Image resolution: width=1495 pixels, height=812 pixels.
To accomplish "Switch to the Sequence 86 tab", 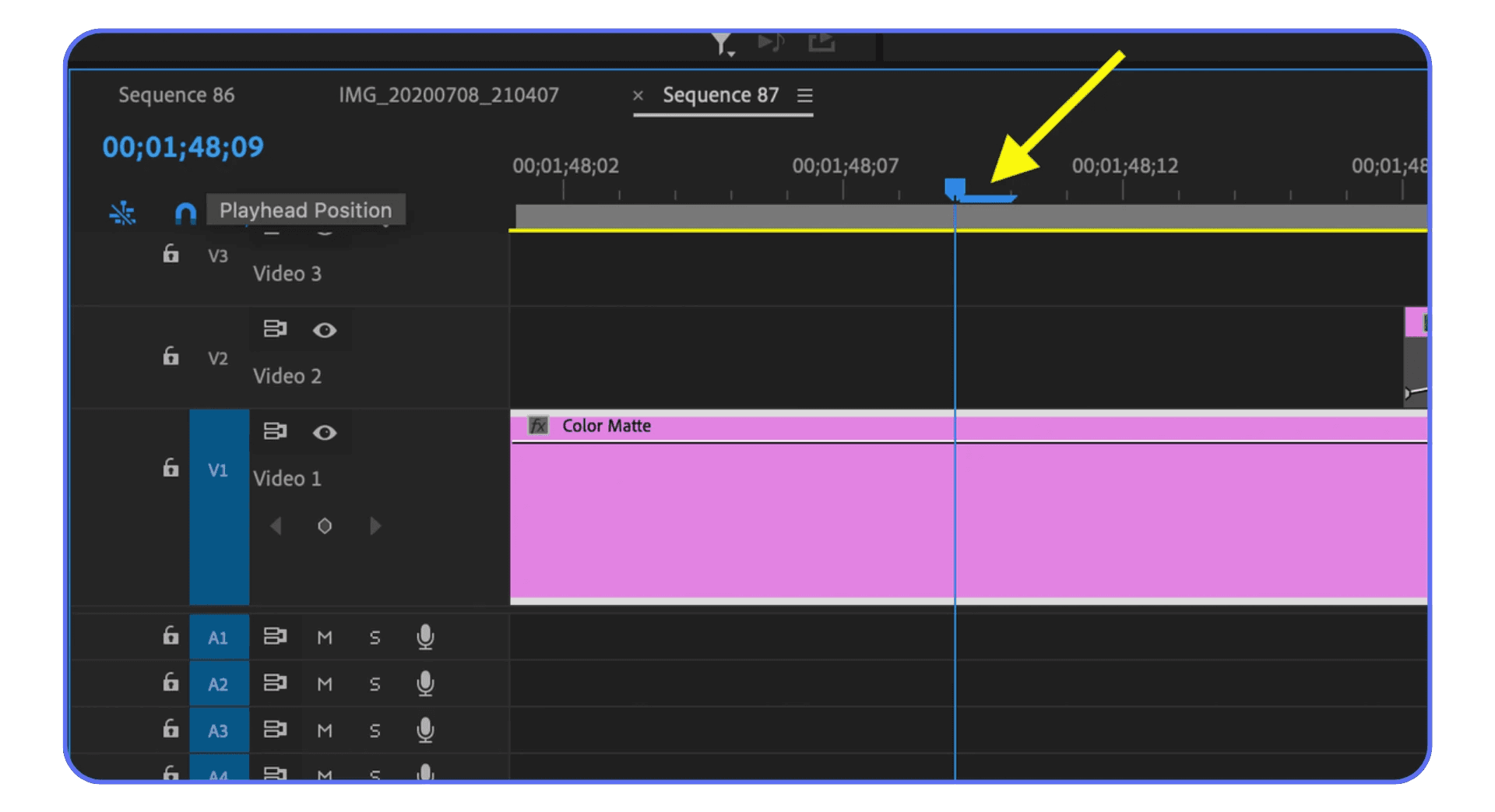I will (x=177, y=95).
